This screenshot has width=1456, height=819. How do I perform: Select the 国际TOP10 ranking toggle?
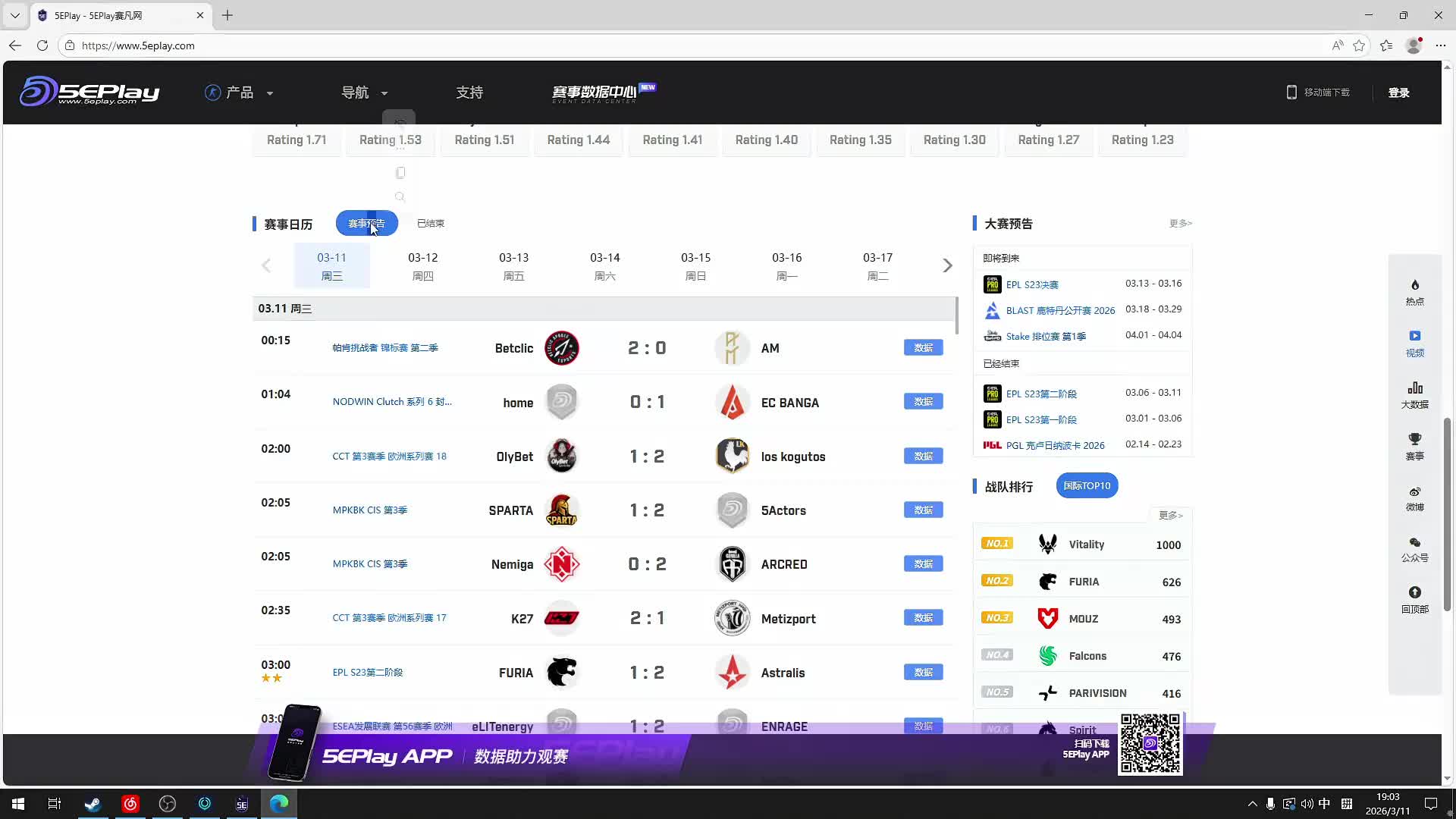tap(1086, 486)
